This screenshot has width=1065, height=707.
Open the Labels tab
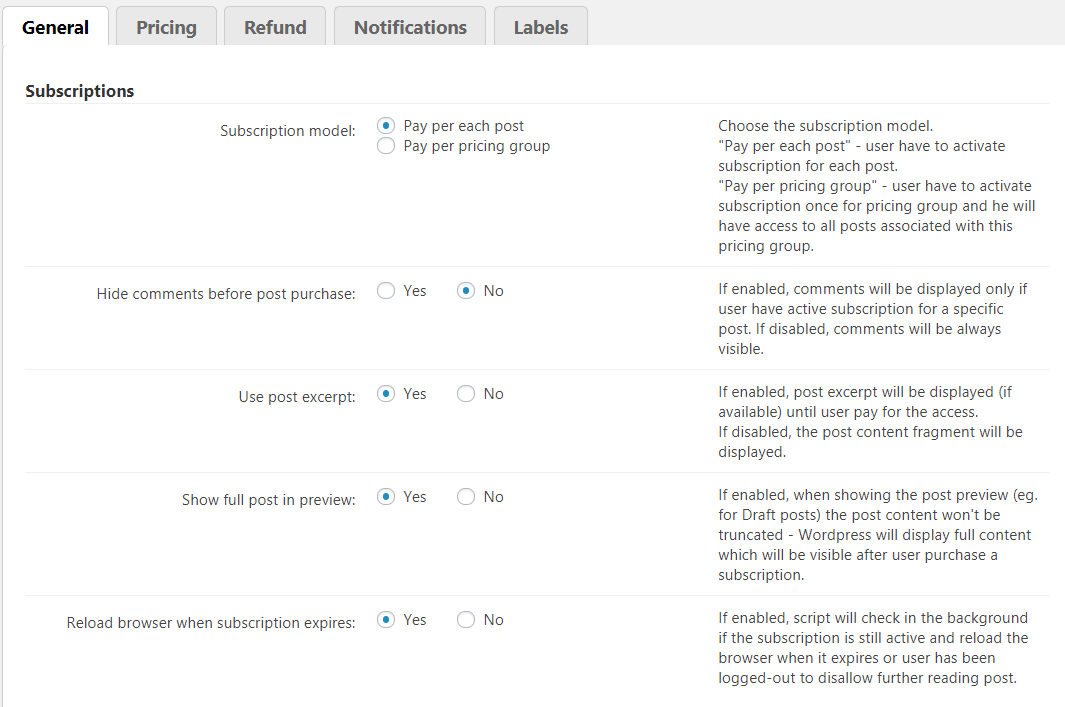(540, 27)
